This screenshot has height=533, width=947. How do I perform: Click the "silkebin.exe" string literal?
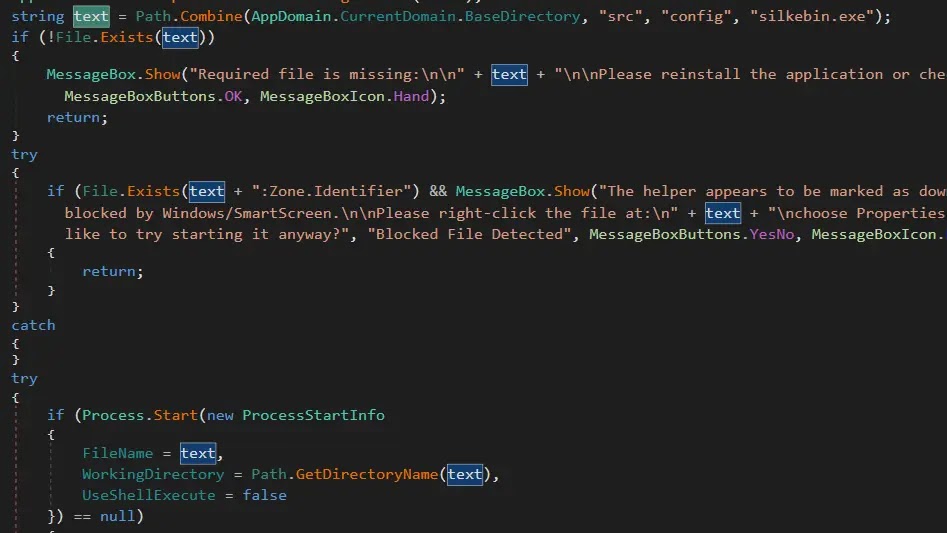tap(812, 16)
